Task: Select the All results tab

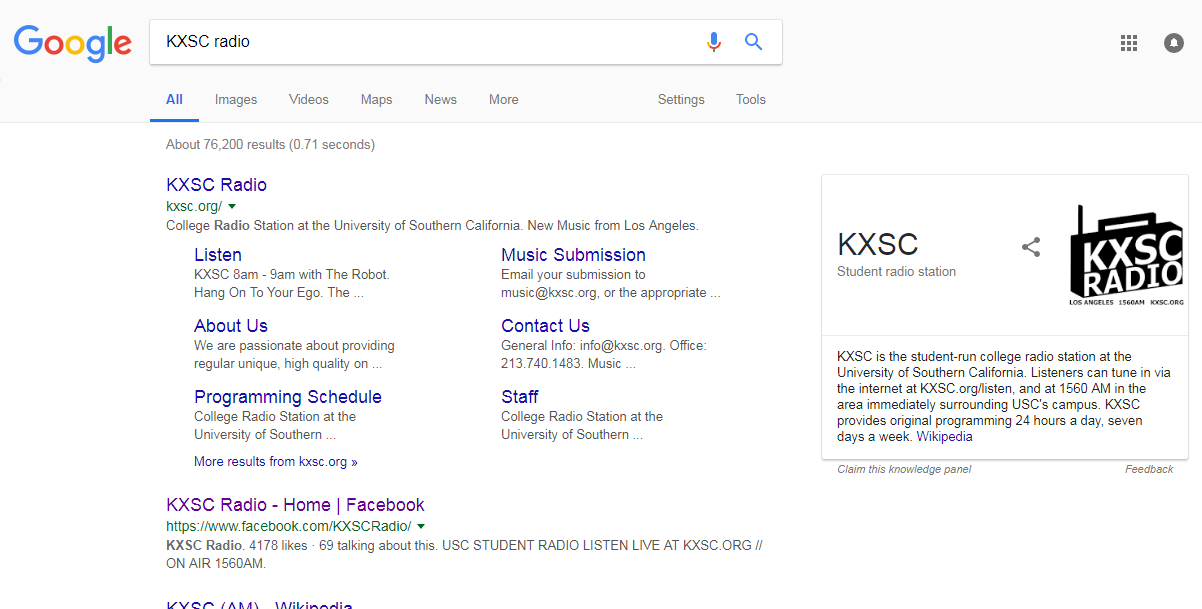Action: [x=174, y=100]
